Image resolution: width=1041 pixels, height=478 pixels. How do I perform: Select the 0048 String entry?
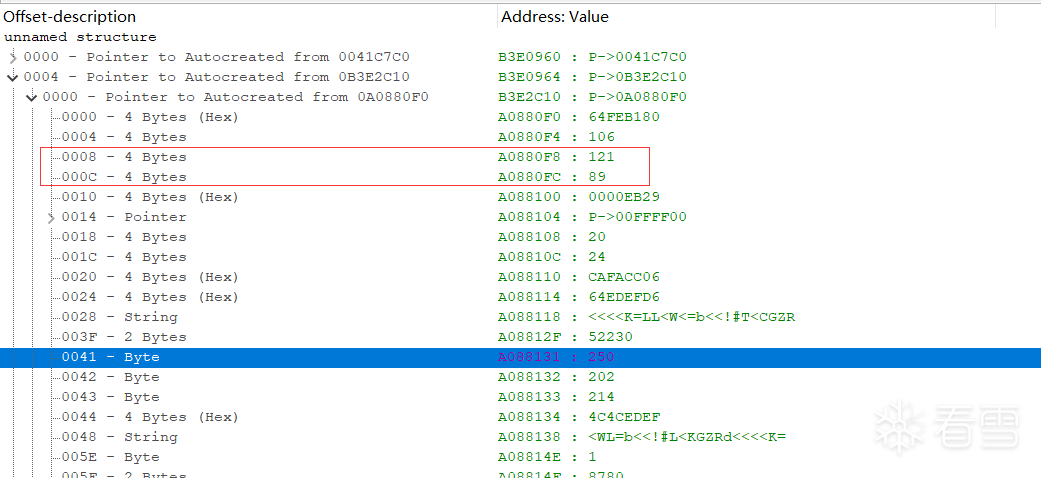(x=119, y=437)
